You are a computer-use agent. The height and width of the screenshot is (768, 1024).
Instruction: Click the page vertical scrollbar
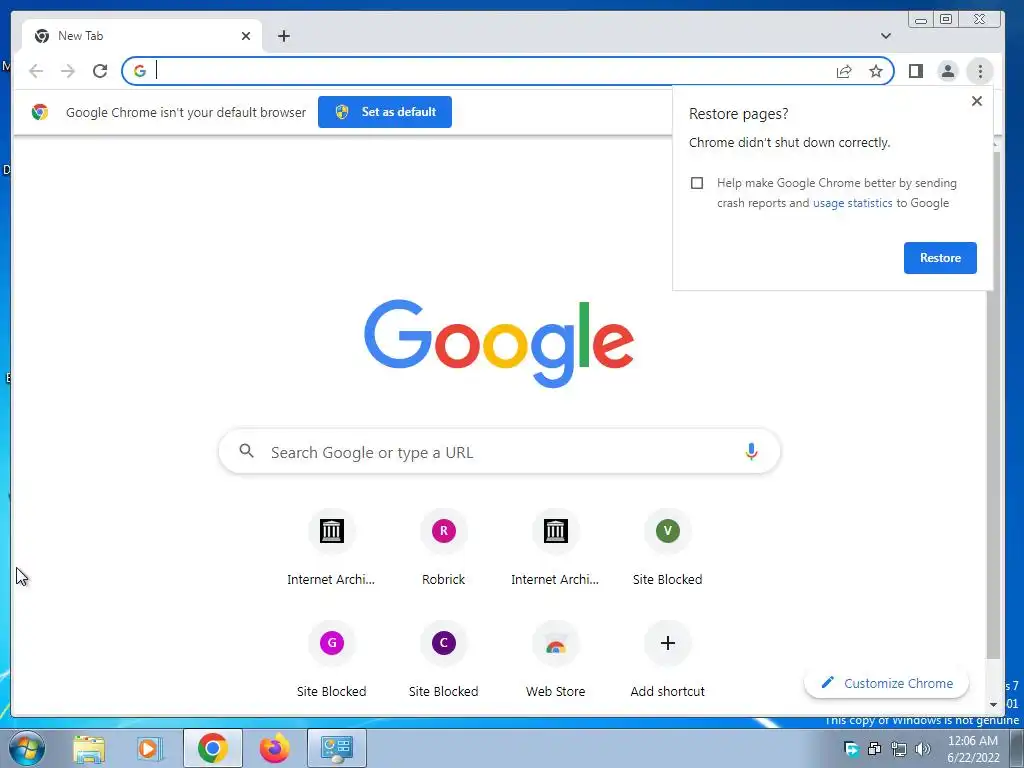993,405
